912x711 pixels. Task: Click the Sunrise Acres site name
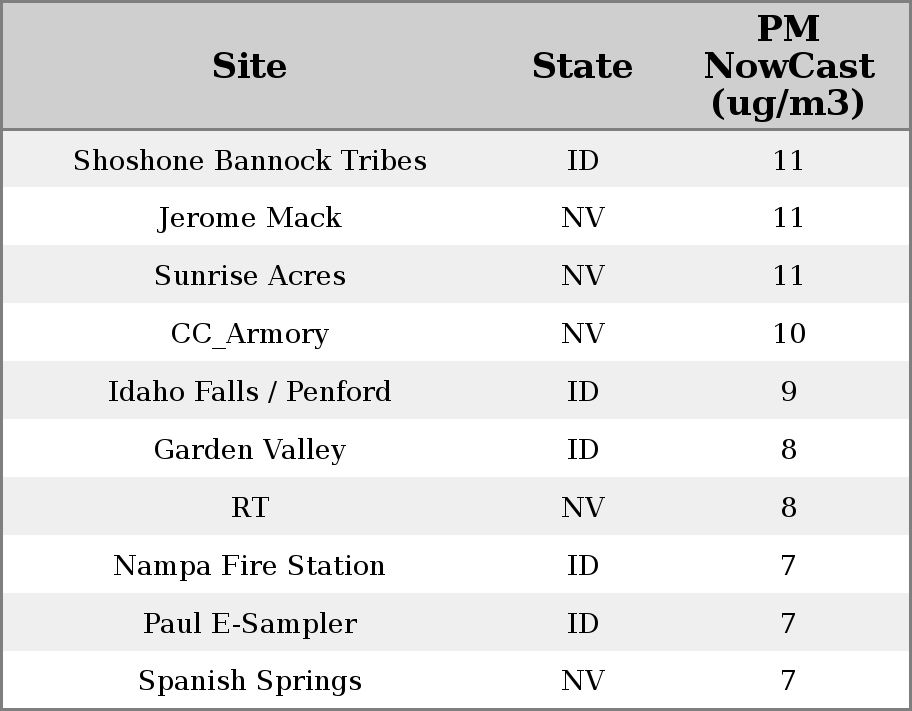click(x=249, y=276)
